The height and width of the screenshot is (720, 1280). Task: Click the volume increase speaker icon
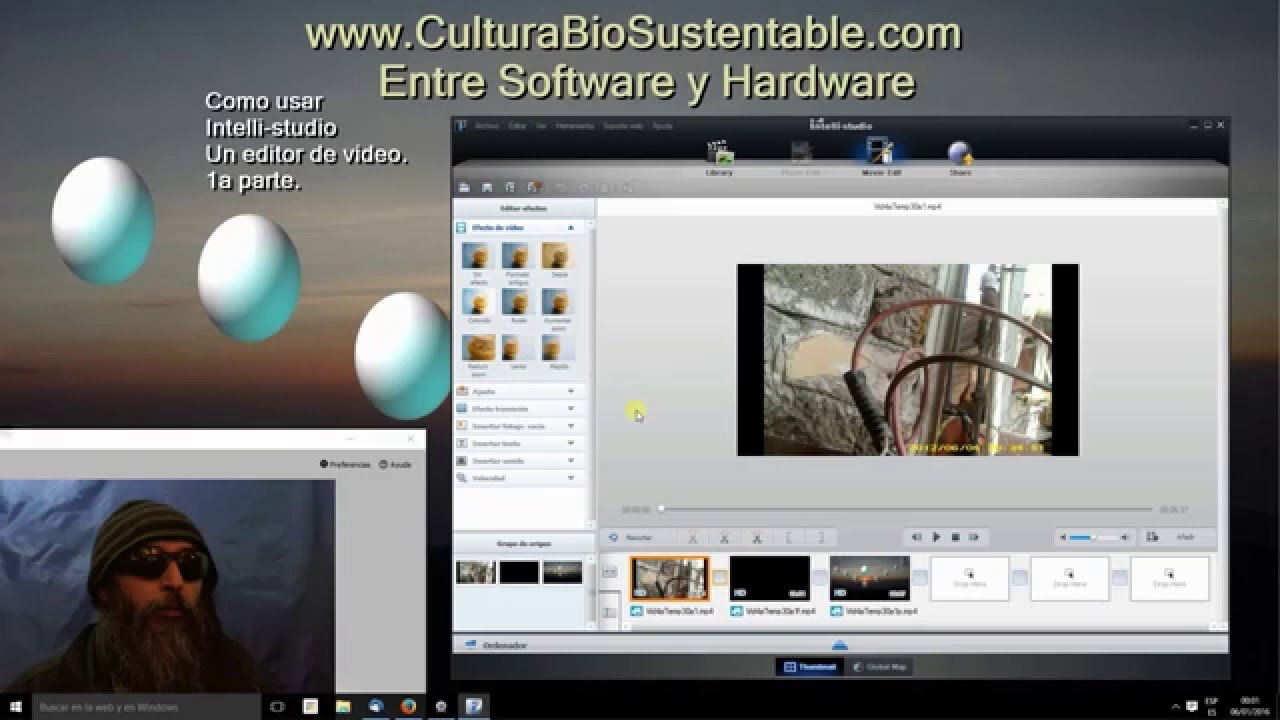click(1126, 537)
